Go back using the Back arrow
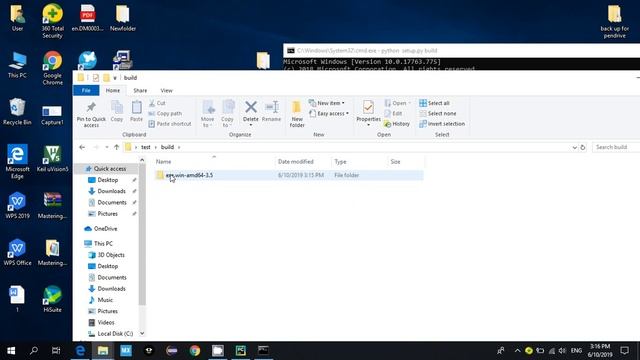The width and height of the screenshot is (640, 360). point(82,147)
